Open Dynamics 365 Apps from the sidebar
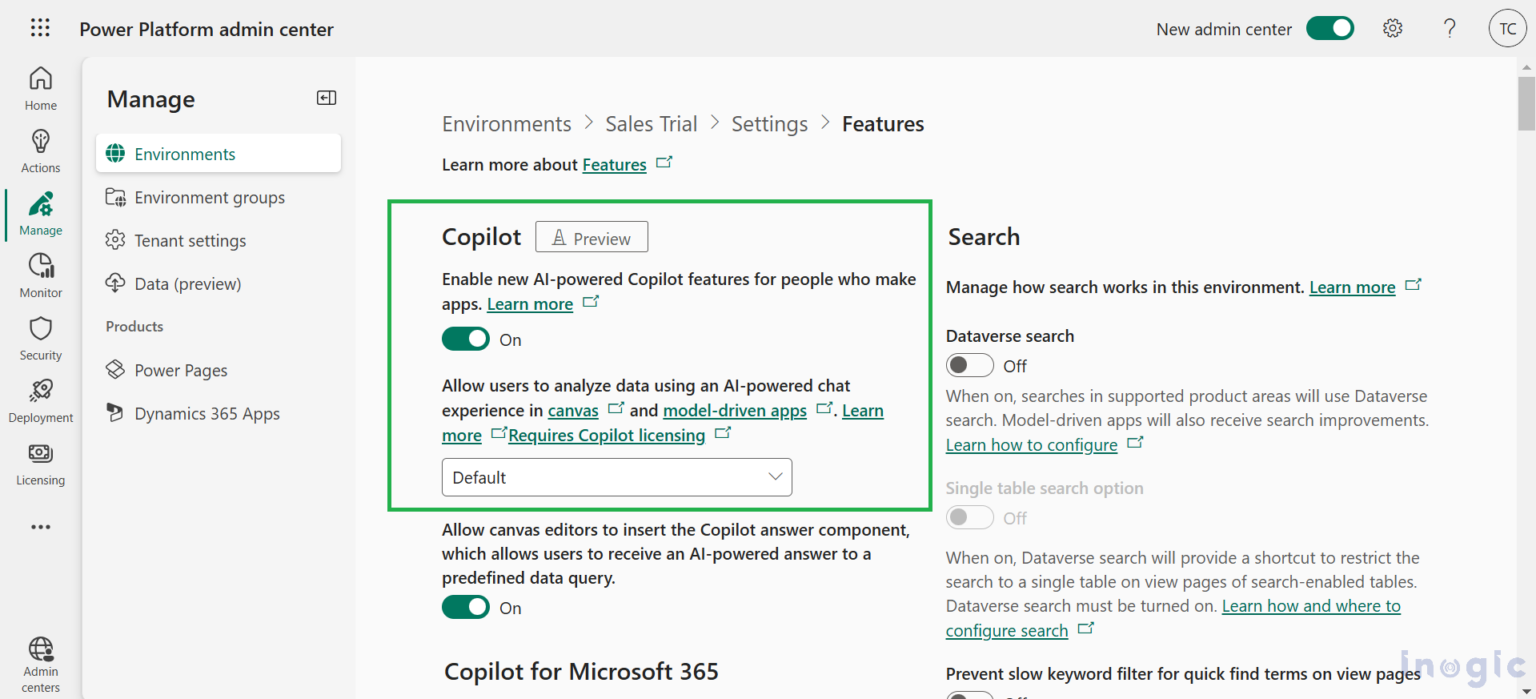 [x=205, y=413]
